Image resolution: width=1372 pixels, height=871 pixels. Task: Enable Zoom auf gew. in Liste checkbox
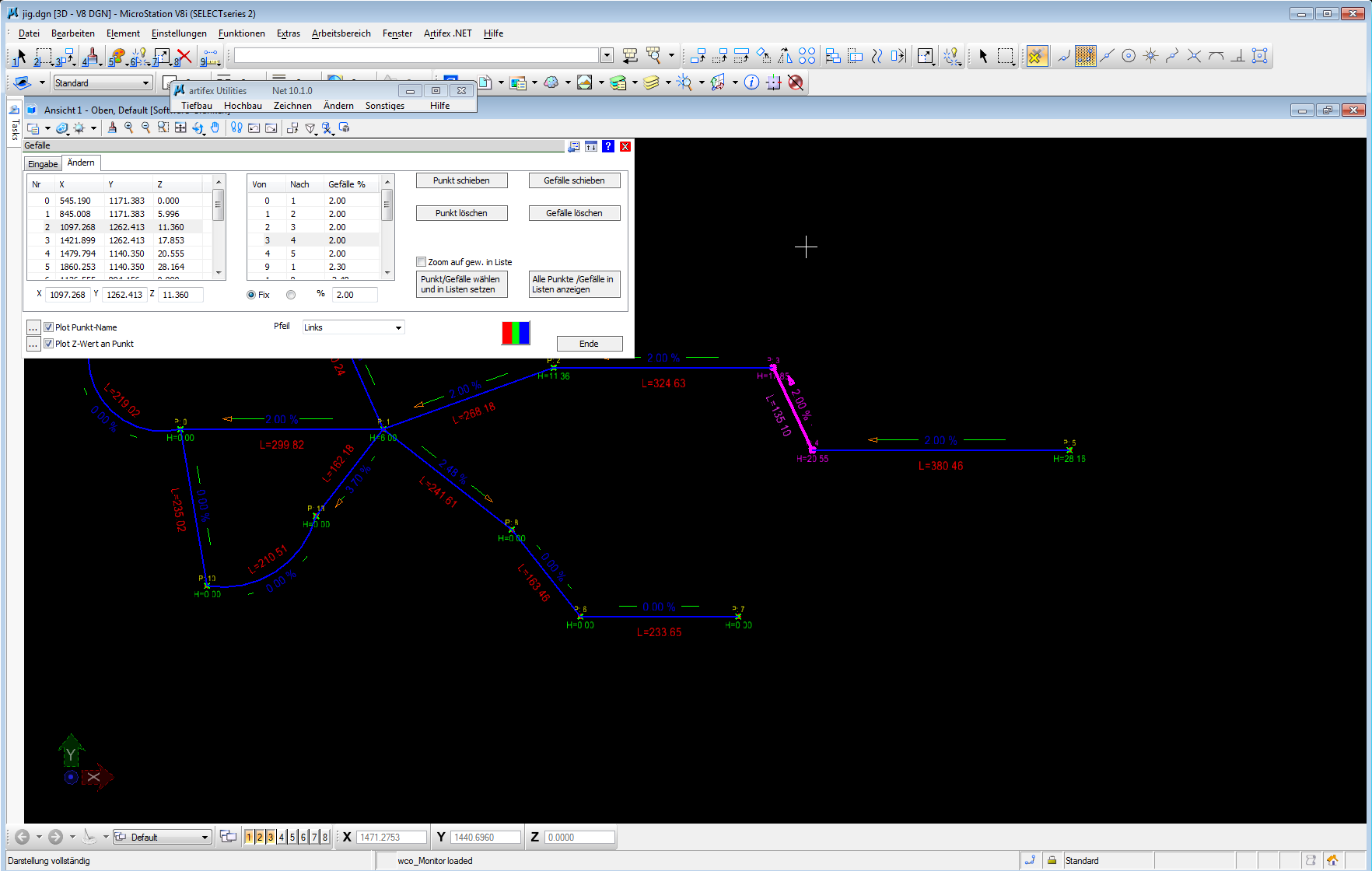coord(422,262)
